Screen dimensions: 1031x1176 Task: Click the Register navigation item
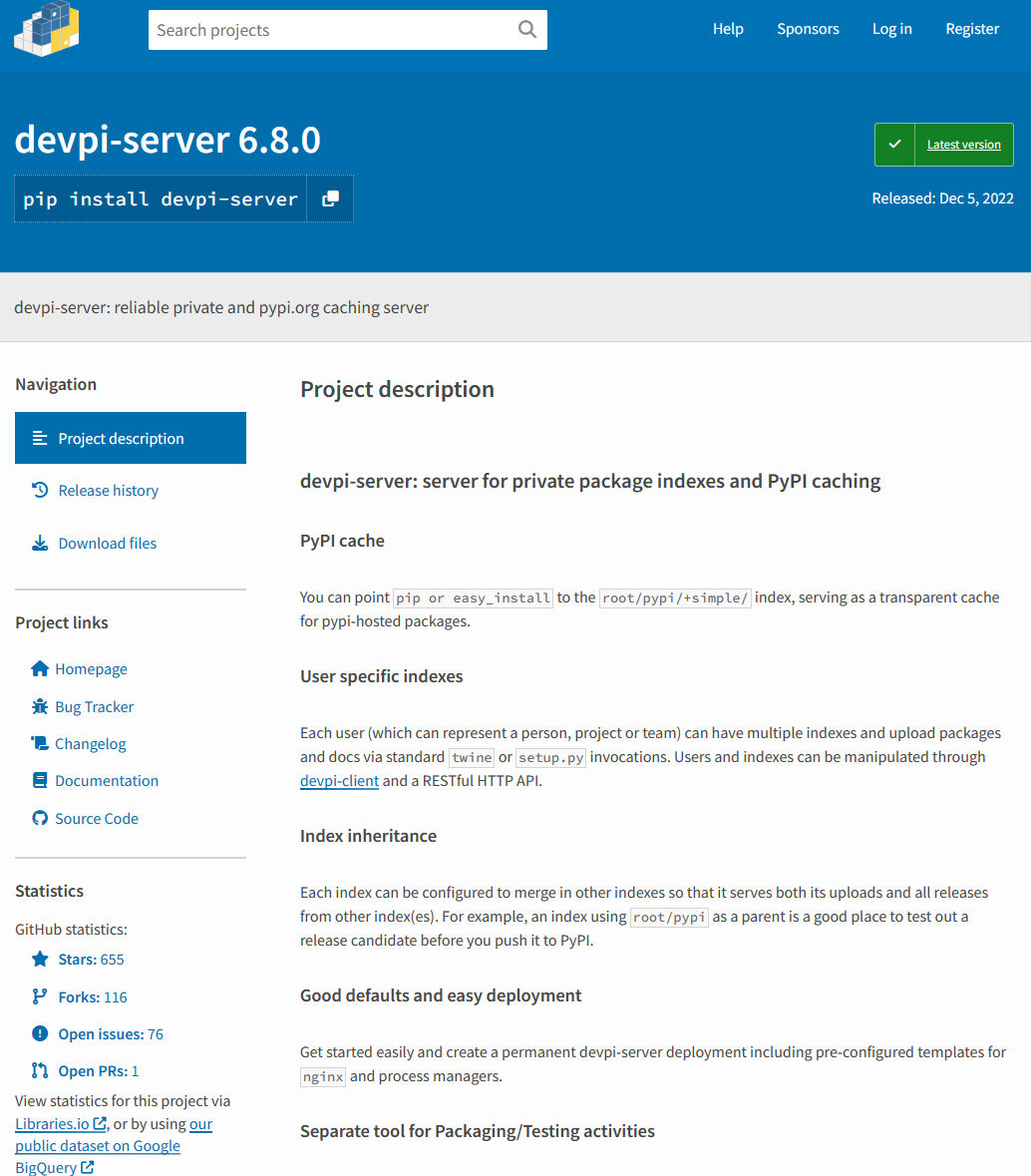[x=971, y=29]
